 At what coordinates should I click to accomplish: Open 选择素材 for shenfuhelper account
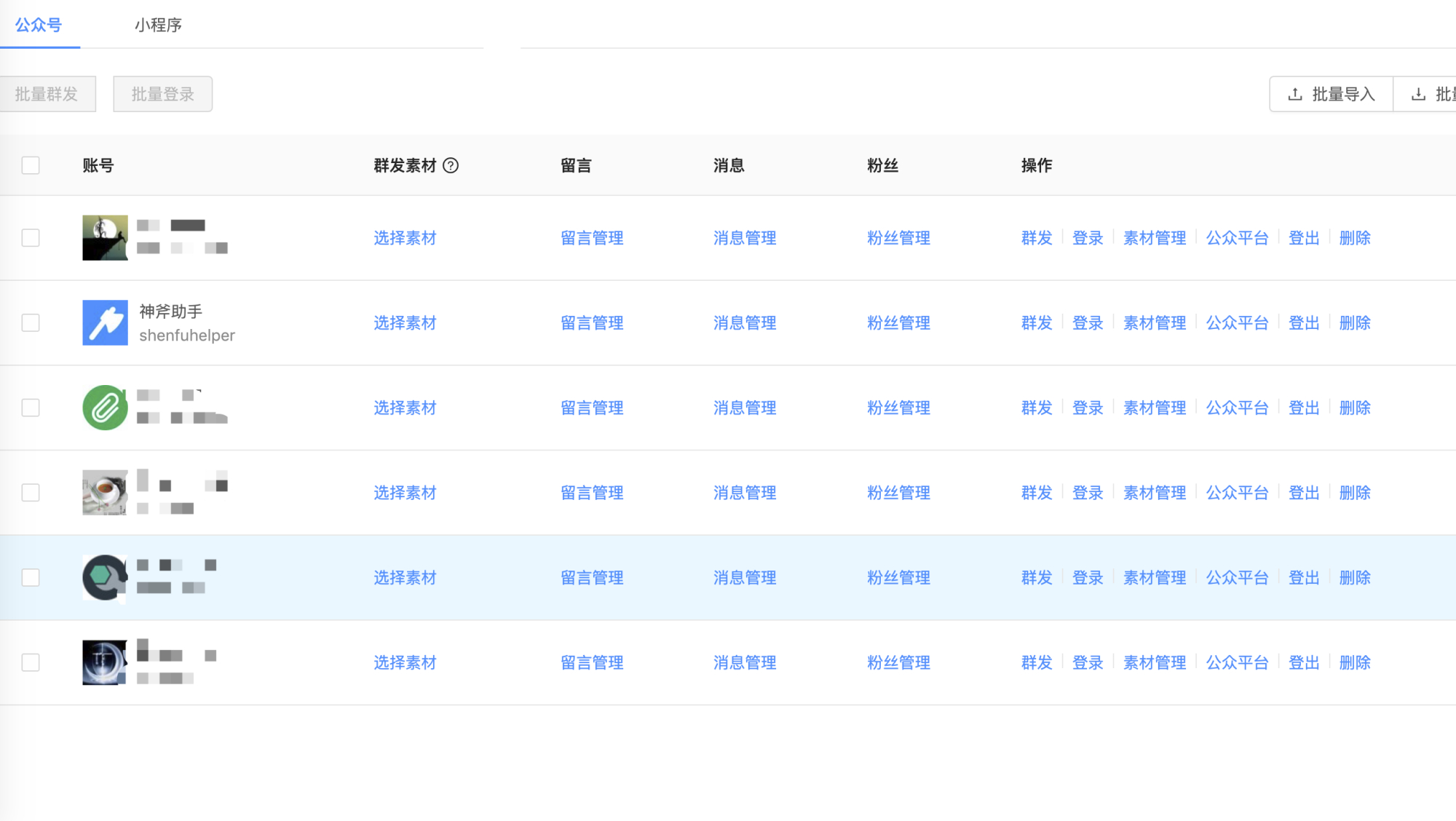(404, 322)
